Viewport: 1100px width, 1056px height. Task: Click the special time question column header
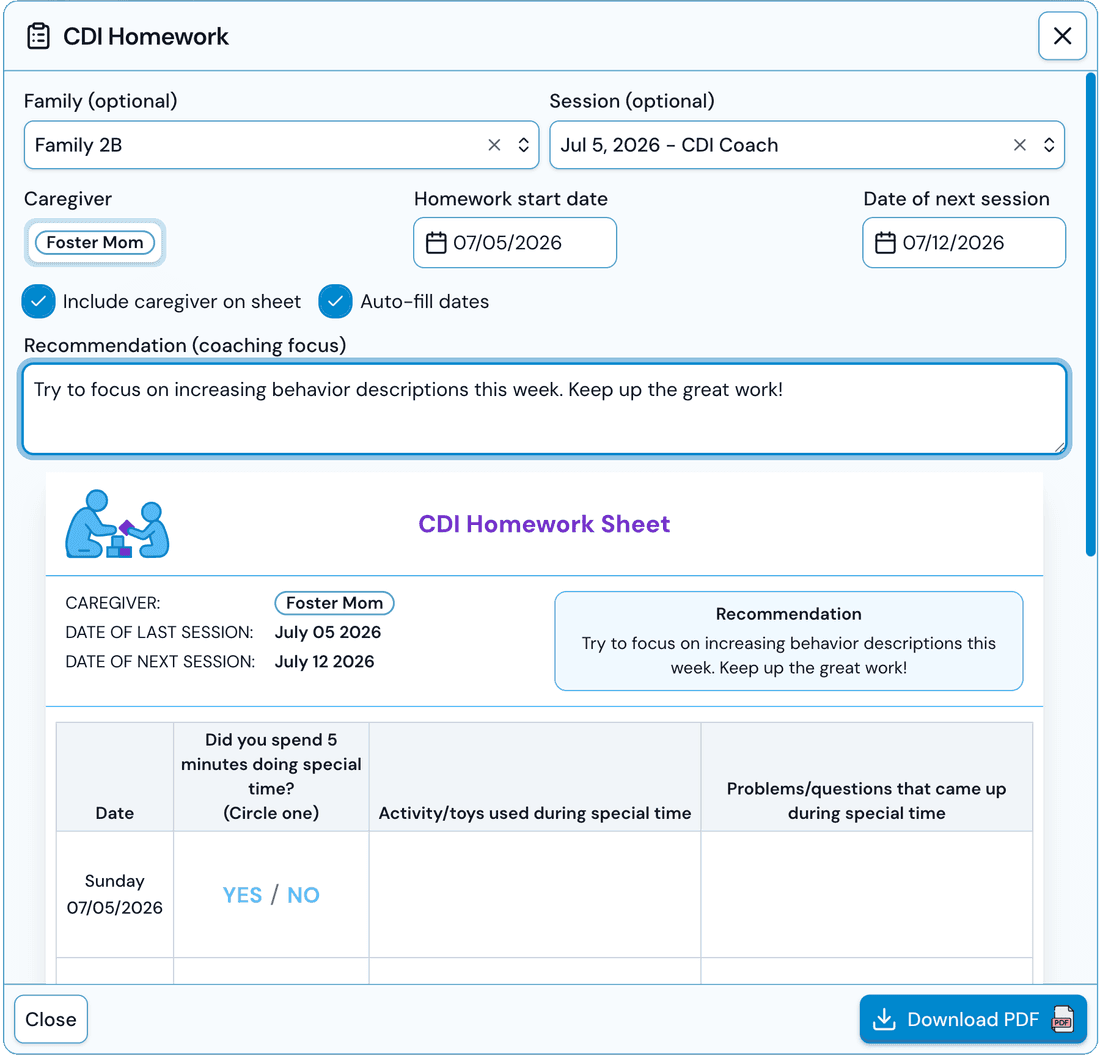pos(271,777)
